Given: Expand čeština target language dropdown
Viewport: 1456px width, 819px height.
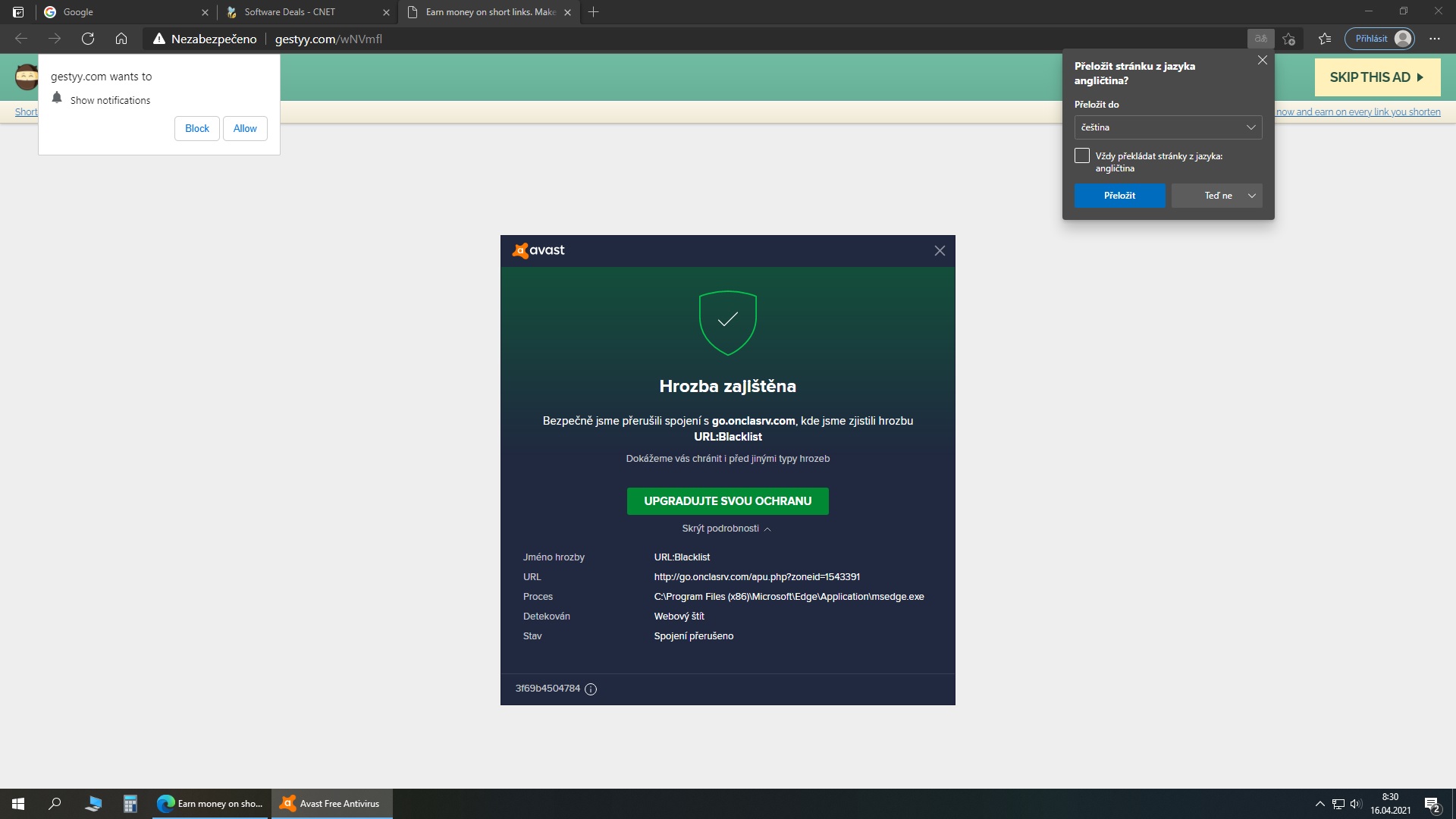Looking at the screenshot, I should (x=1168, y=127).
